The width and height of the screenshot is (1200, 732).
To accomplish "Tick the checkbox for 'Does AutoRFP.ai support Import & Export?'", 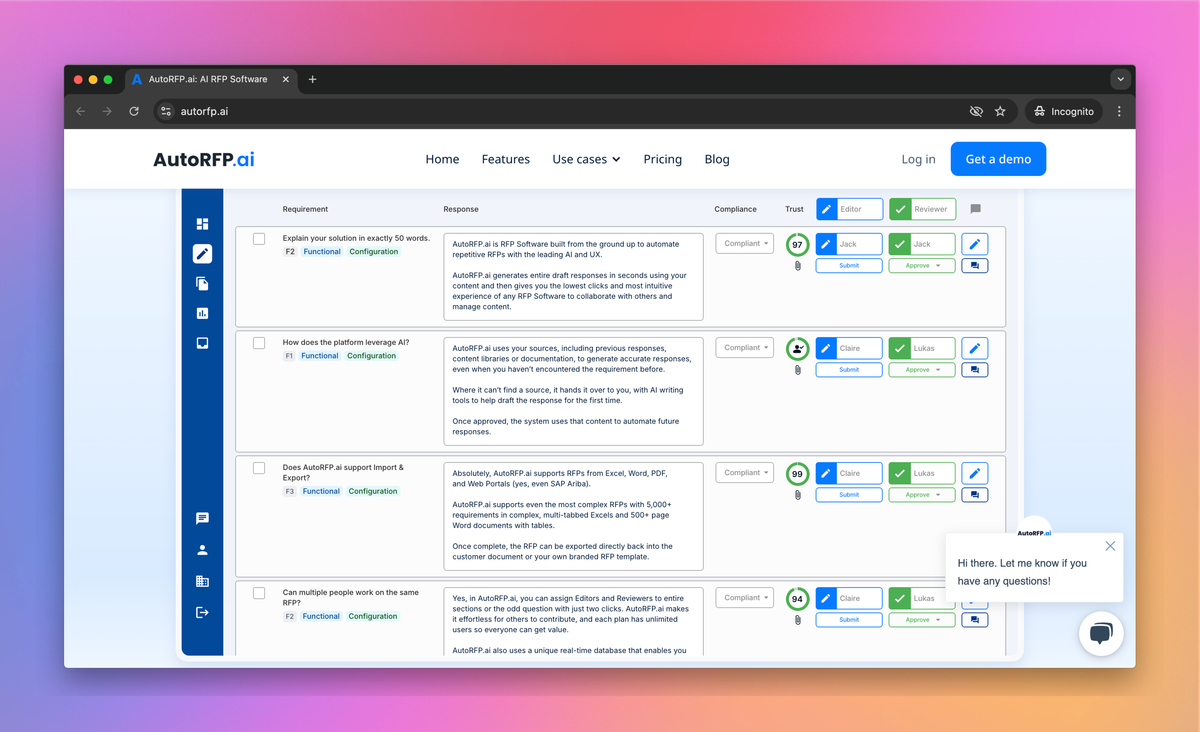I will tap(259, 468).
